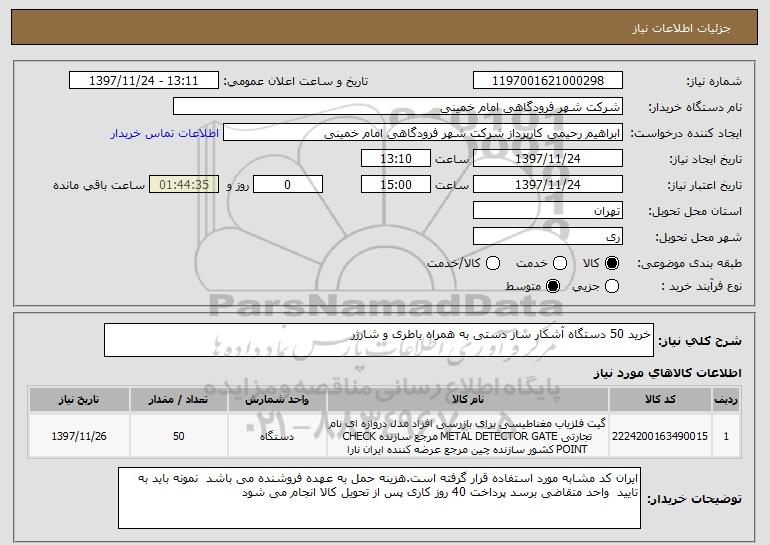Click the نام کالا column header

click(x=468, y=399)
